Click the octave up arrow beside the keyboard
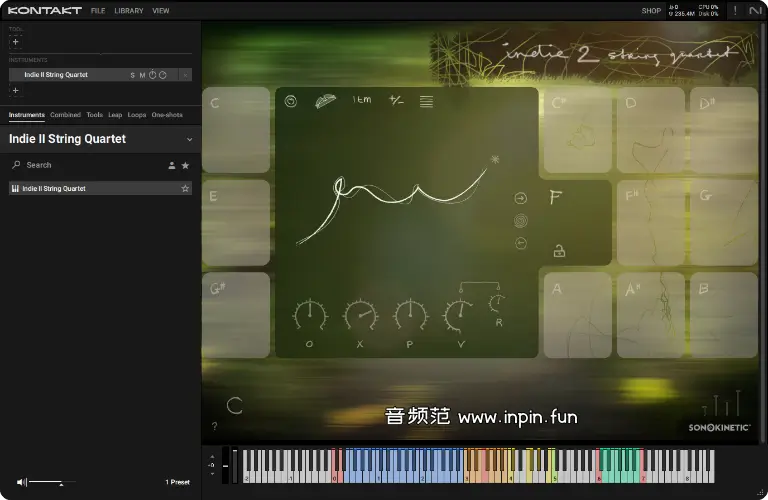768x500 pixels. [x=212, y=456]
